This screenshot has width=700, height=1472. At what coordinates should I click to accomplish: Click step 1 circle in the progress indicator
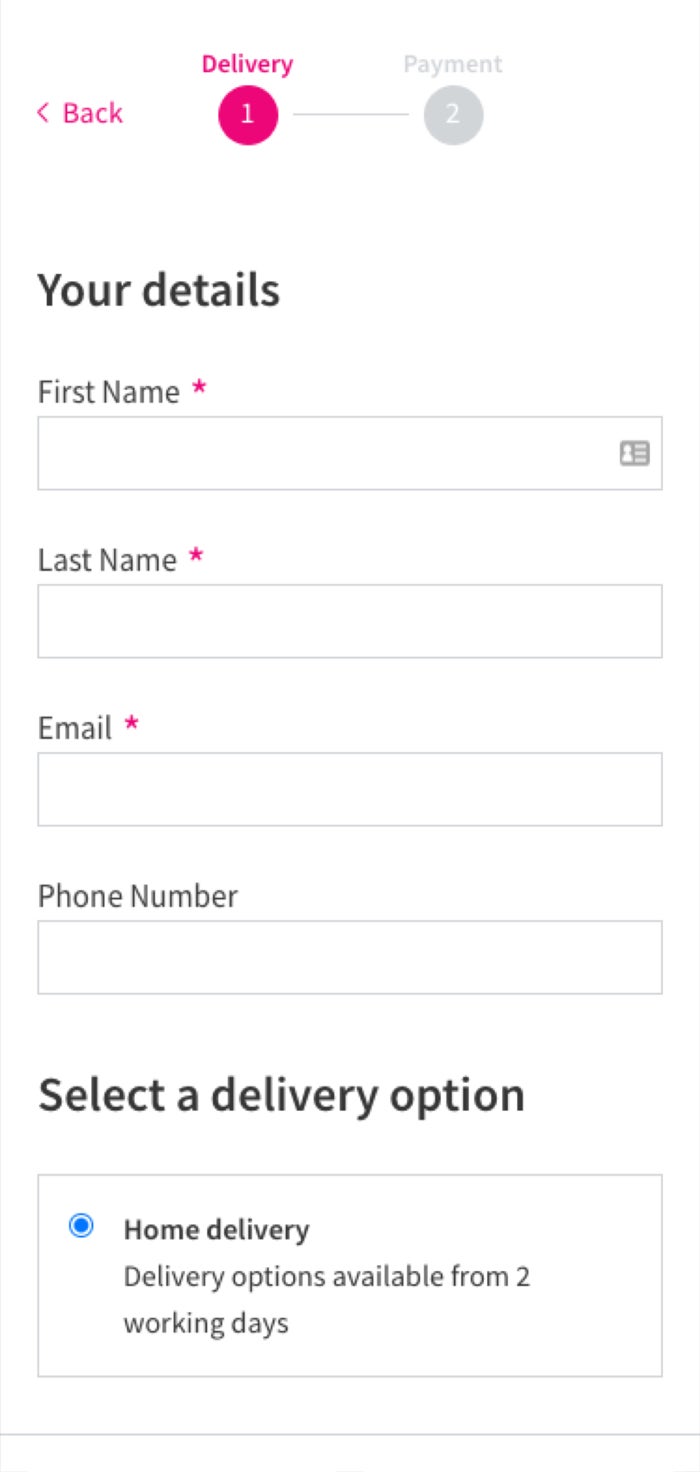[248, 115]
